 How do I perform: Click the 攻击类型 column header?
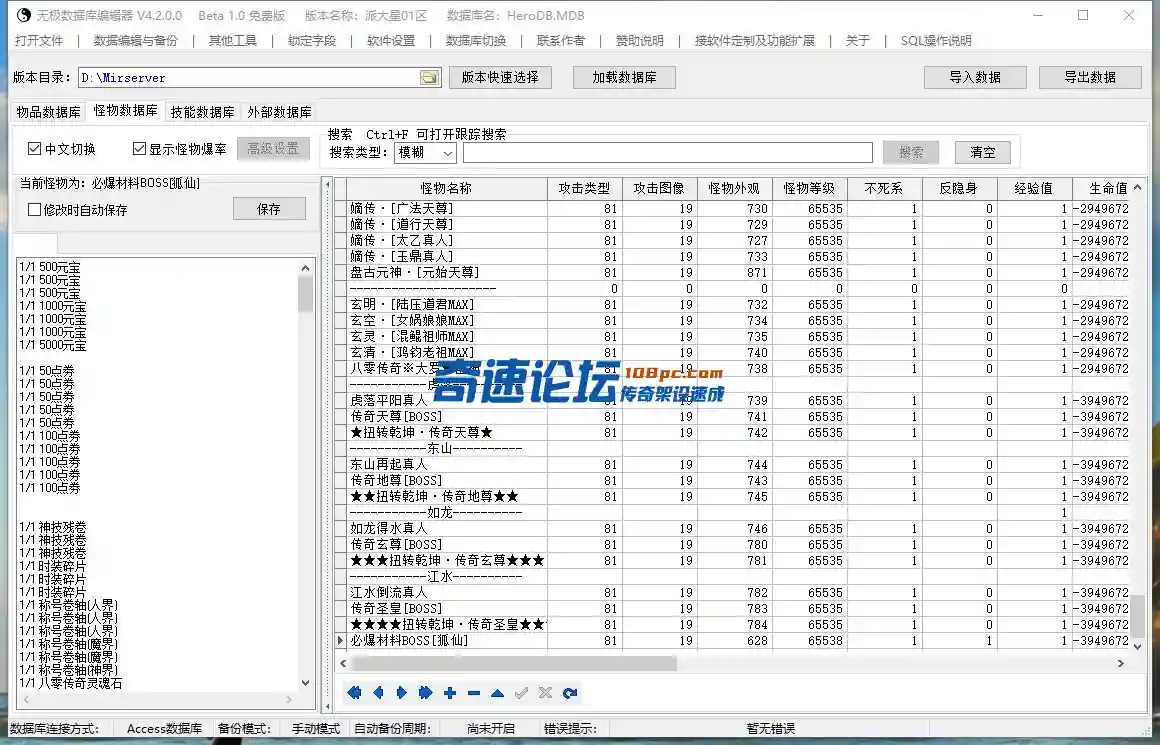click(x=584, y=188)
